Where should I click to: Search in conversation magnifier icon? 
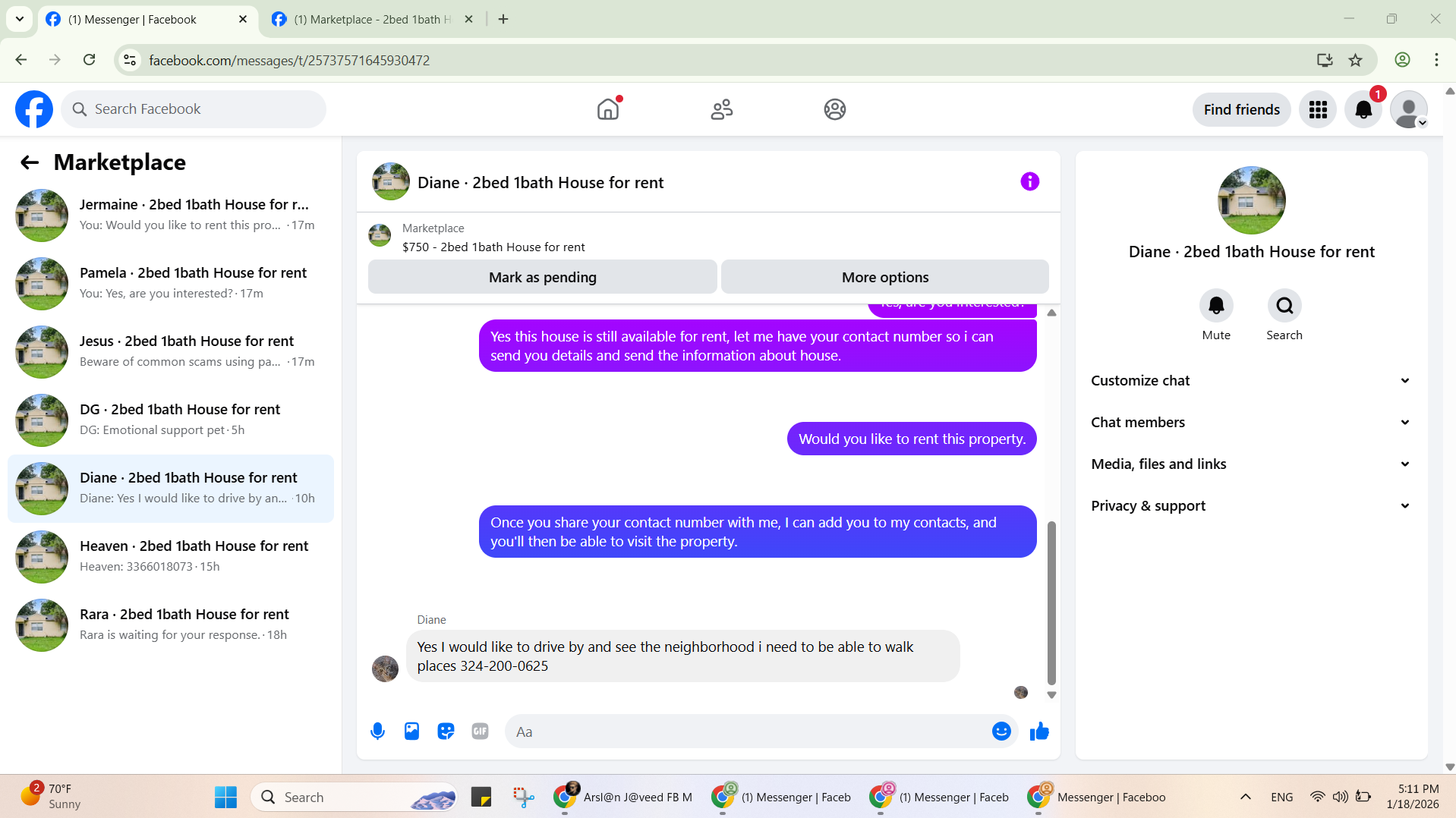click(x=1284, y=306)
